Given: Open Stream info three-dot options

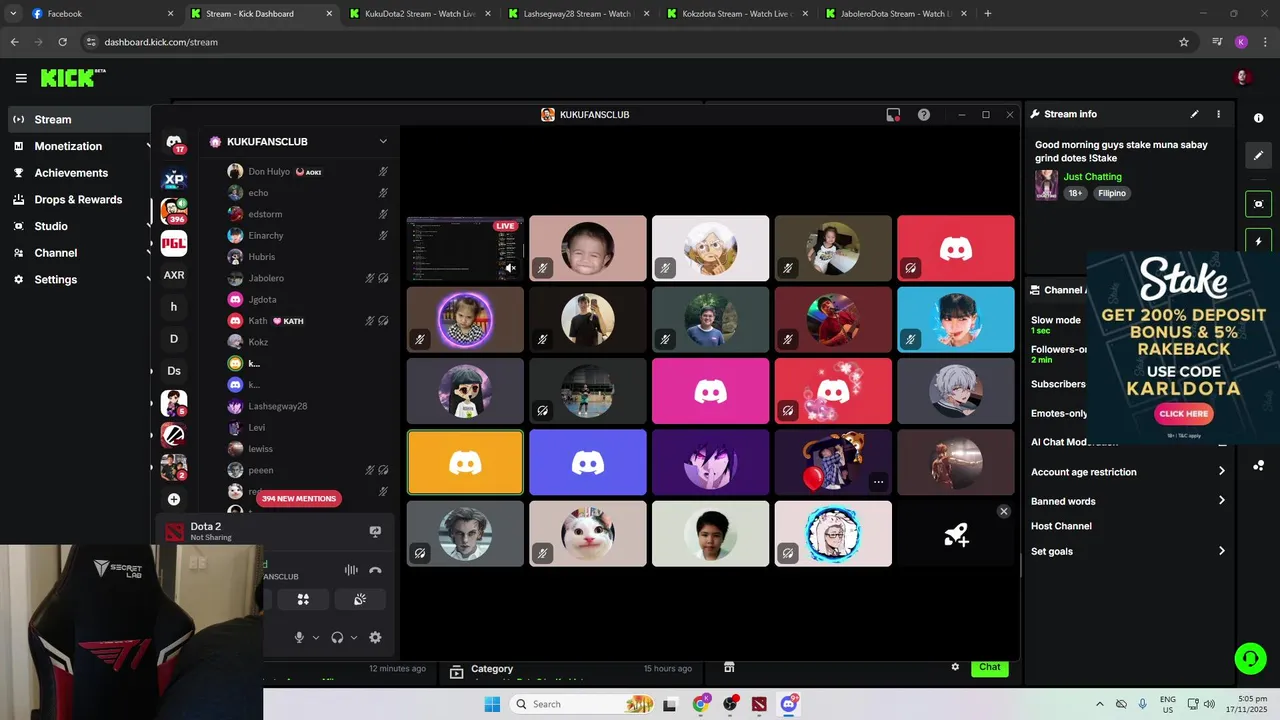Looking at the screenshot, I should pos(1218,114).
